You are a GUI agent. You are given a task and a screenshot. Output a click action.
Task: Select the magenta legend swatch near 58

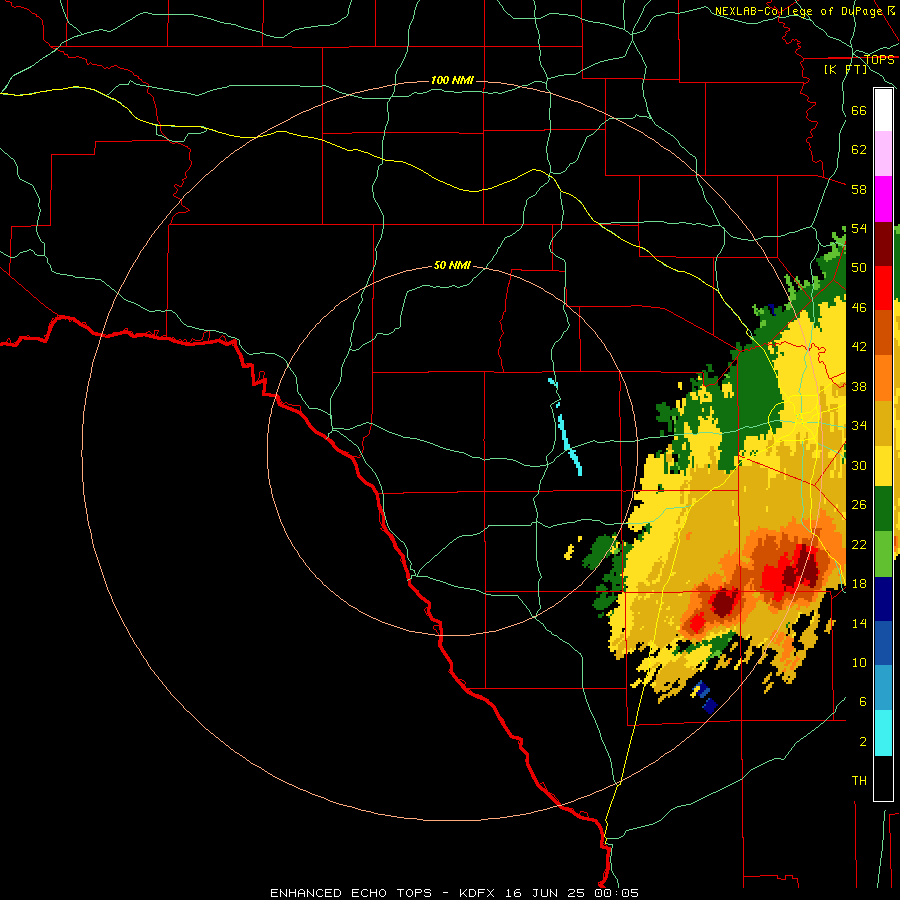tap(883, 199)
